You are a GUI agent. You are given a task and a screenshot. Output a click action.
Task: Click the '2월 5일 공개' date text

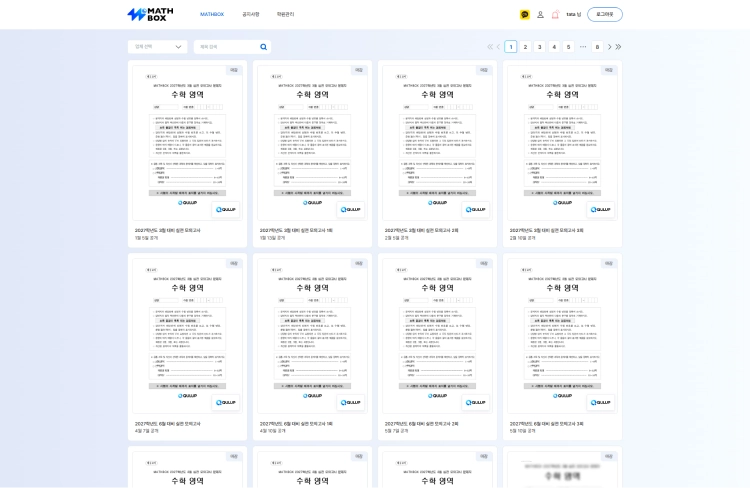tap(397, 238)
